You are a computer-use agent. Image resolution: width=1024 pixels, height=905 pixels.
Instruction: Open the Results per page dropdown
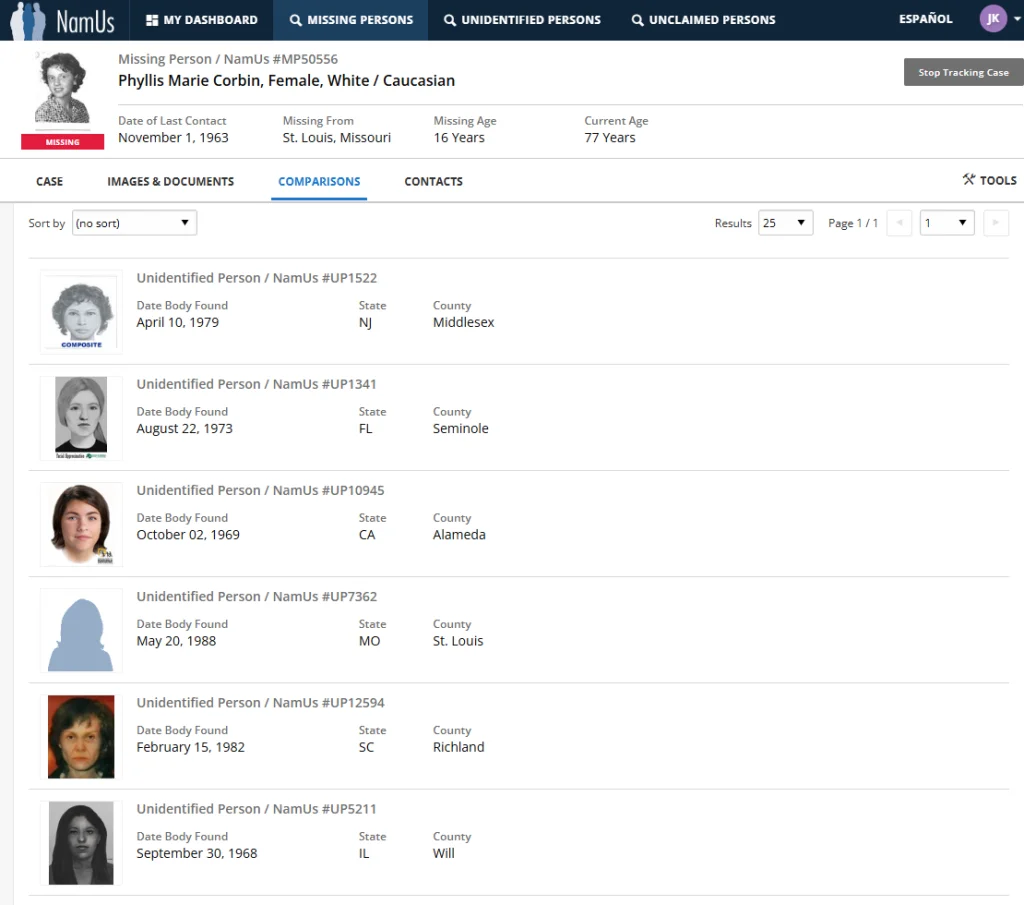coord(785,223)
